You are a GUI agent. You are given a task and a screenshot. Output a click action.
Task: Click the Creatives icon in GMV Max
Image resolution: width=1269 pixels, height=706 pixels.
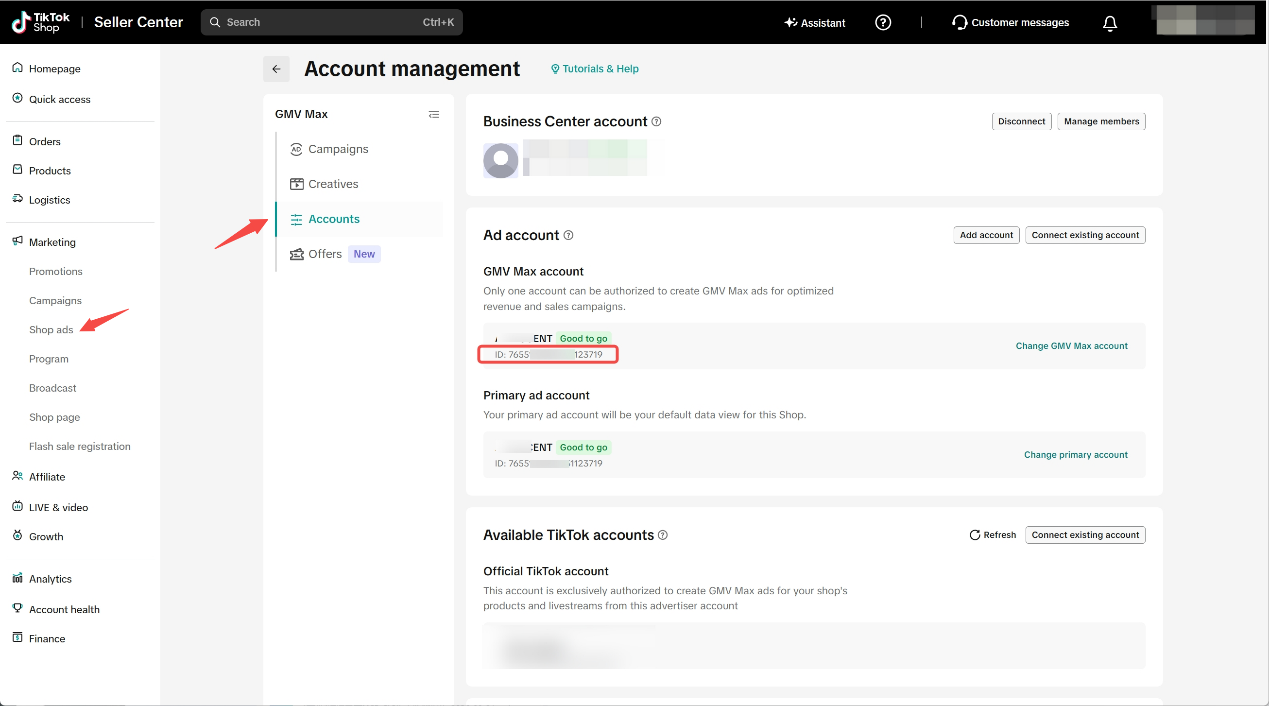297,184
